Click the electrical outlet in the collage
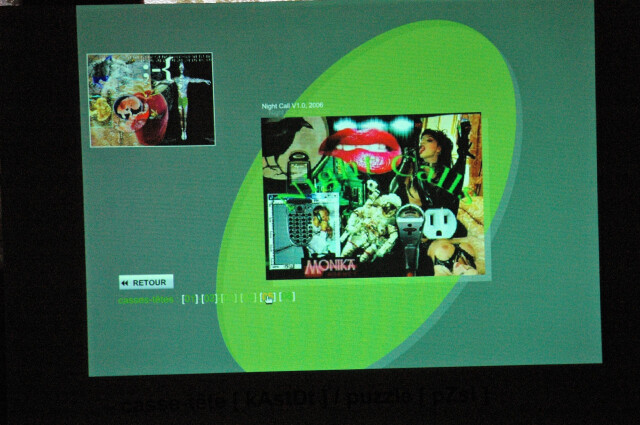Screen dimensions: 640x425 coord(440,223)
